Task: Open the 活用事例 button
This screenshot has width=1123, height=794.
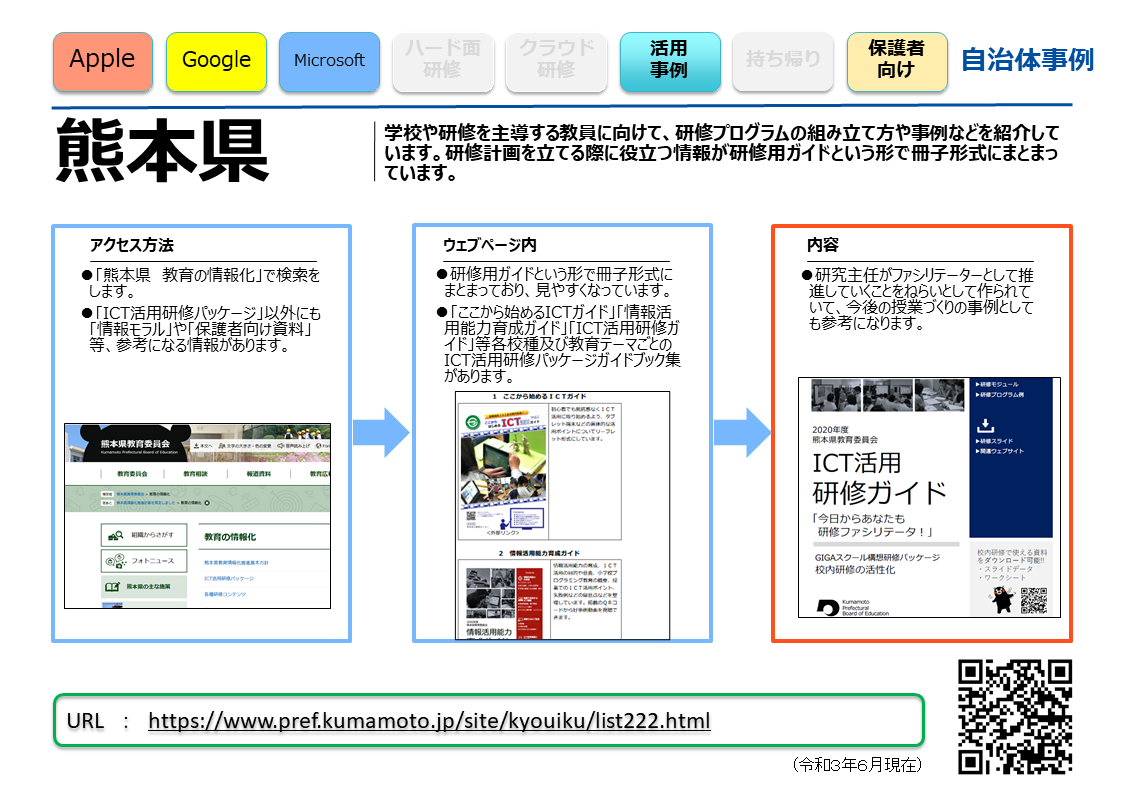Action: pos(670,61)
